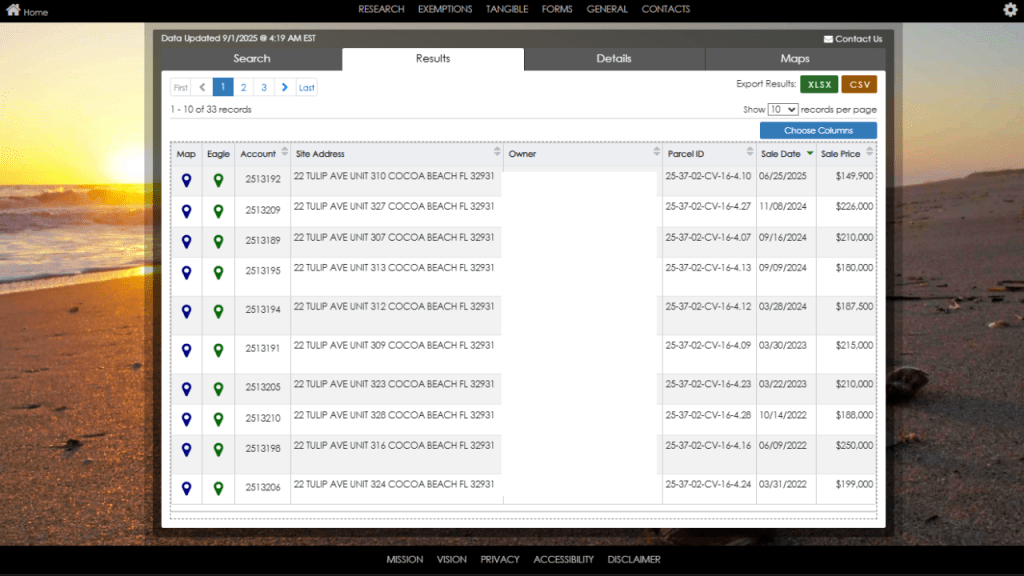This screenshot has width=1024, height=576.
Task: View map location for account 2513189
Action: tap(187, 241)
